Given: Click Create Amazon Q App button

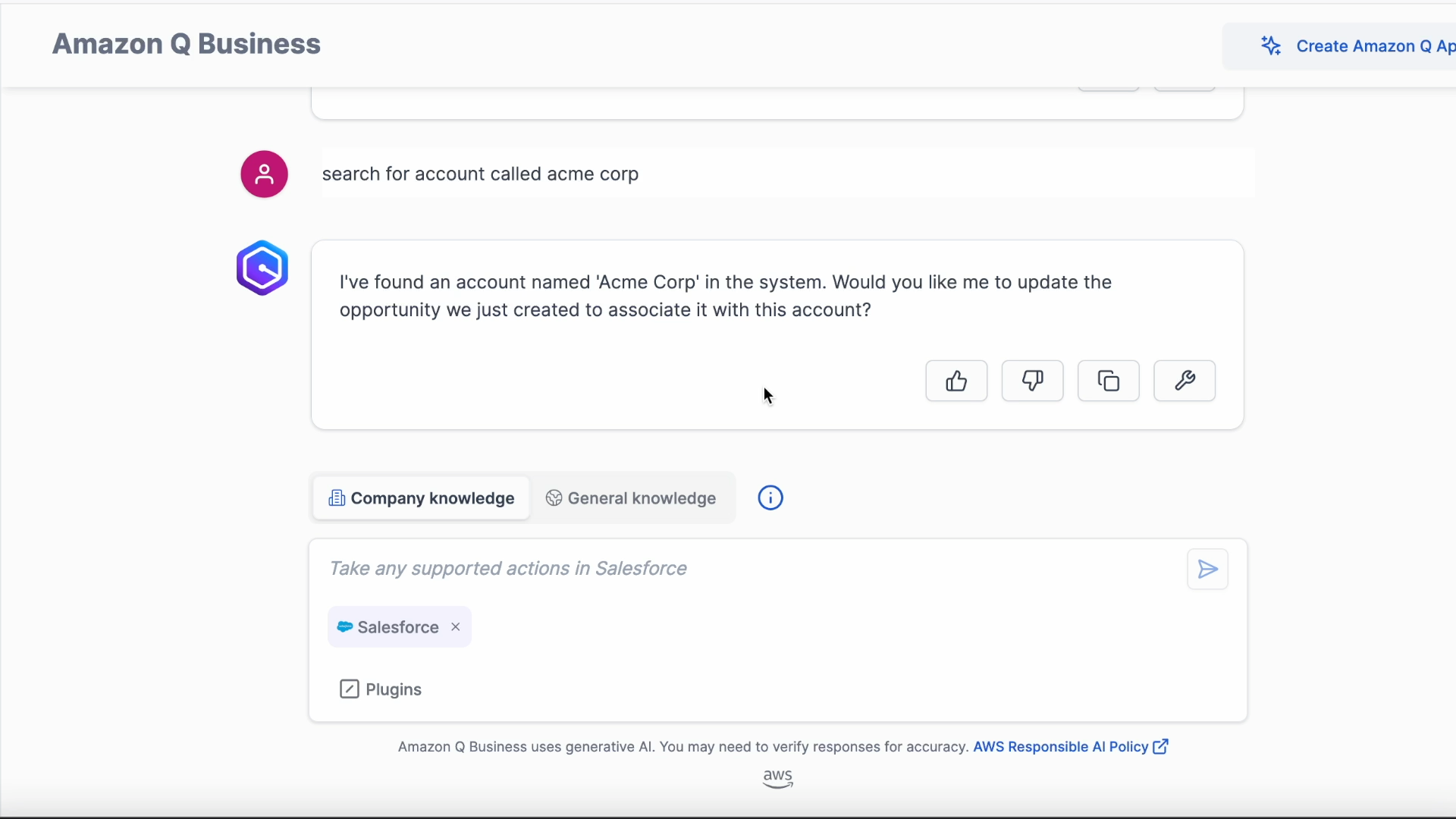Looking at the screenshot, I should [x=1357, y=46].
